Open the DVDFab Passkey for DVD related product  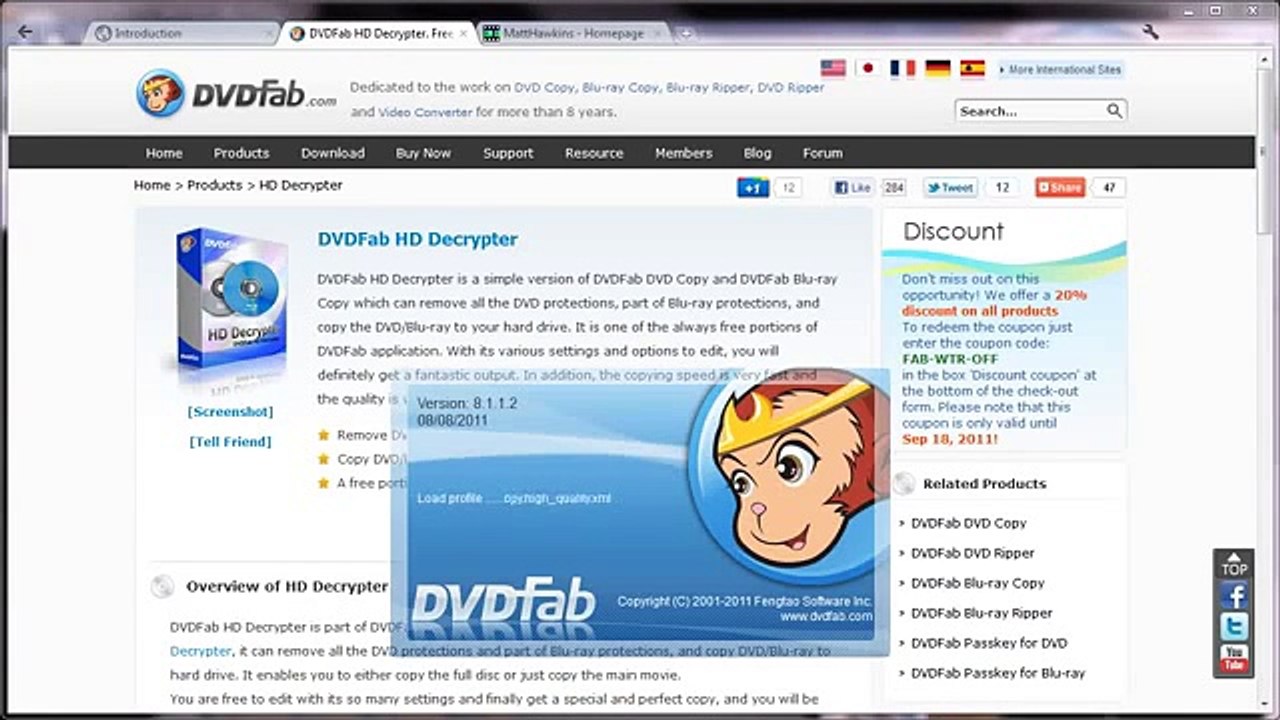click(x=989, y=643)
